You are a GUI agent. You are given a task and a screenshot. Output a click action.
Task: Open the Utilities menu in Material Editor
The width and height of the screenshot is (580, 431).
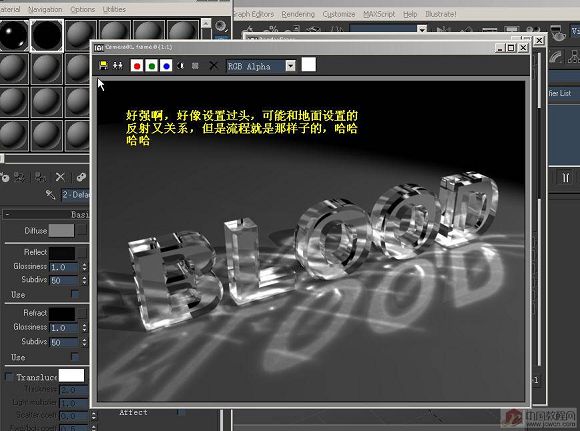(x=114, y=9)
